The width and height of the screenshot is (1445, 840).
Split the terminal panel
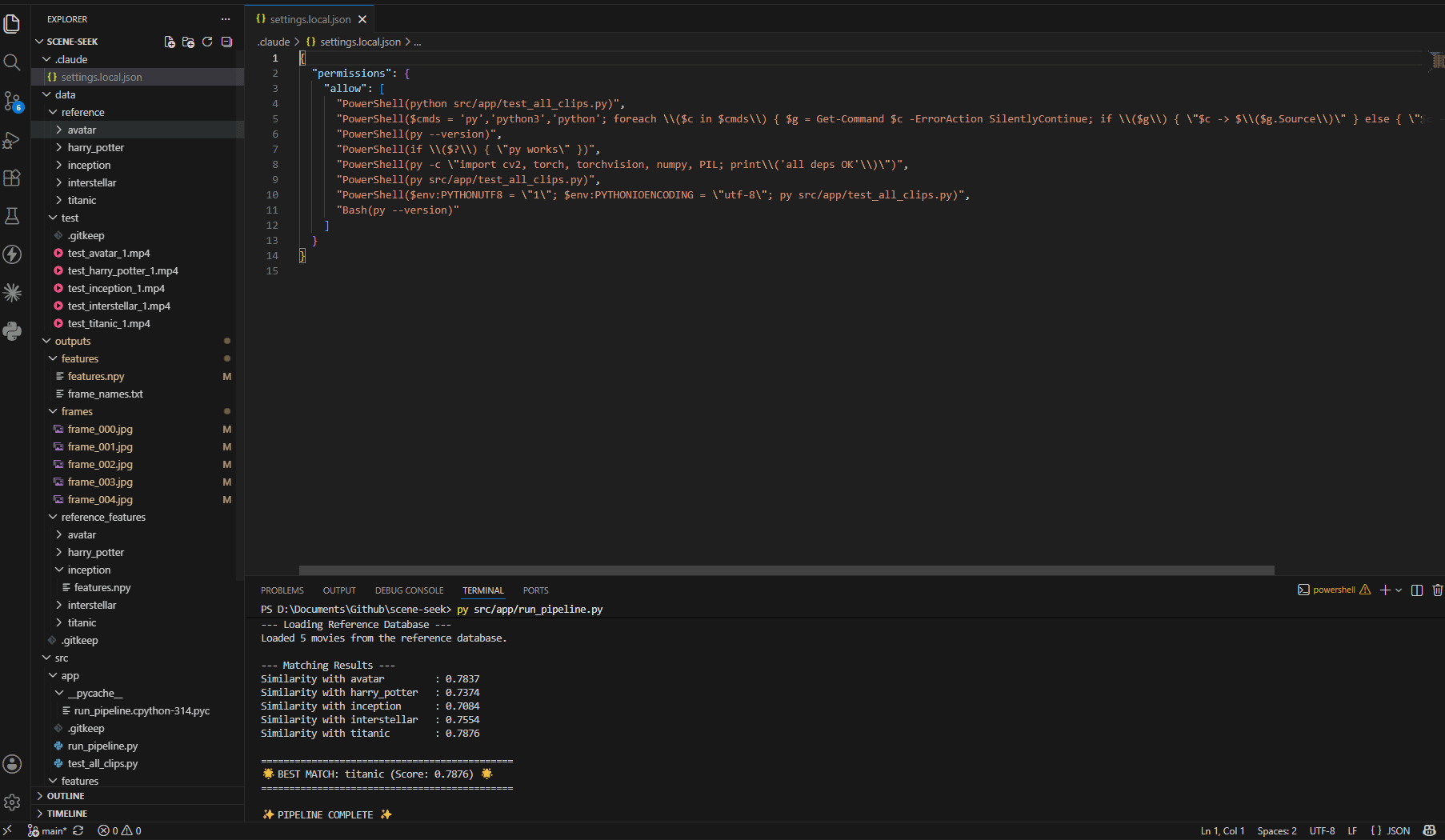pyautogui.click(x=1417, y=590)
